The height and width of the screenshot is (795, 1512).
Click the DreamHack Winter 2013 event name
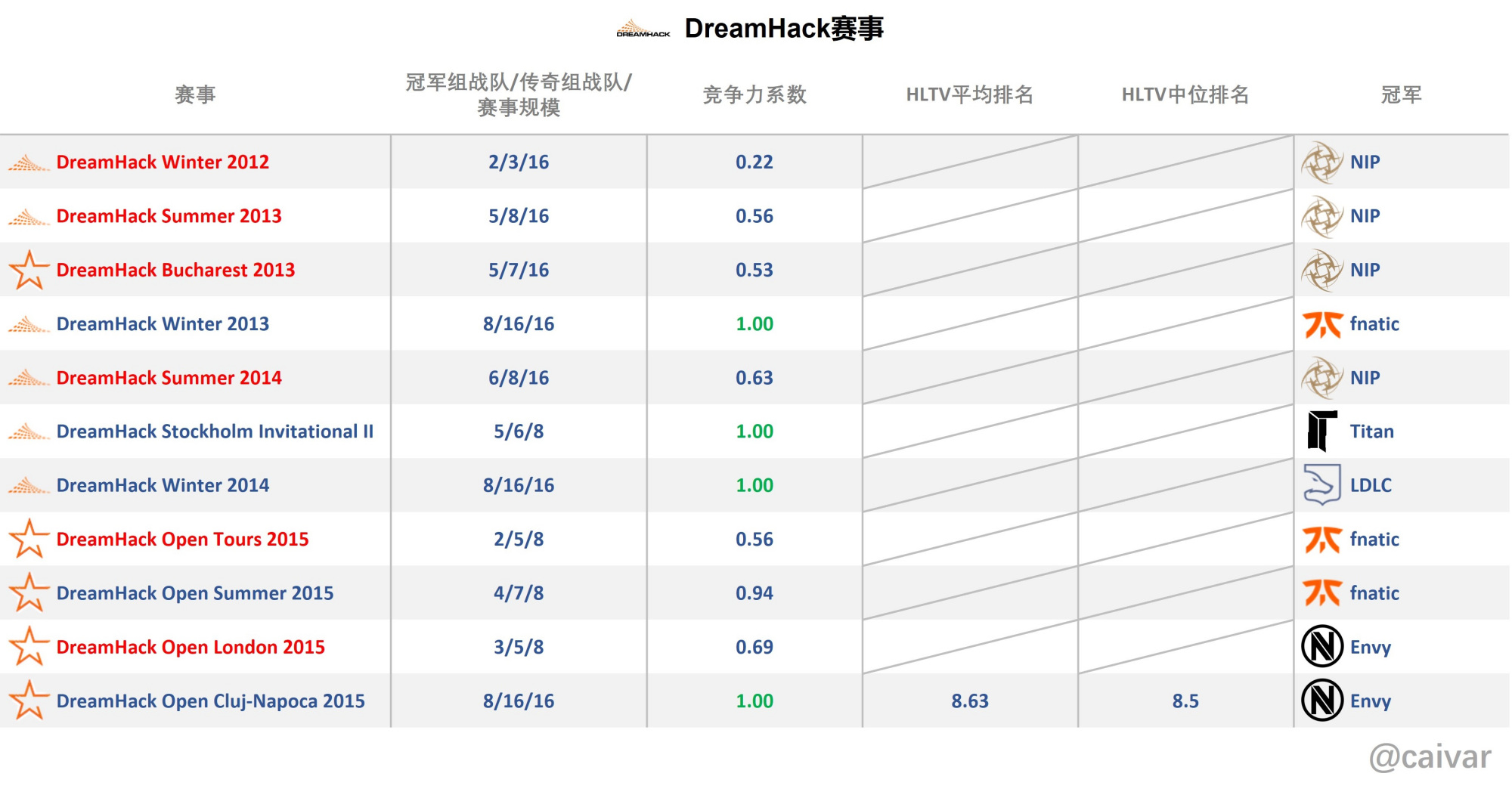tap(163, 323)
